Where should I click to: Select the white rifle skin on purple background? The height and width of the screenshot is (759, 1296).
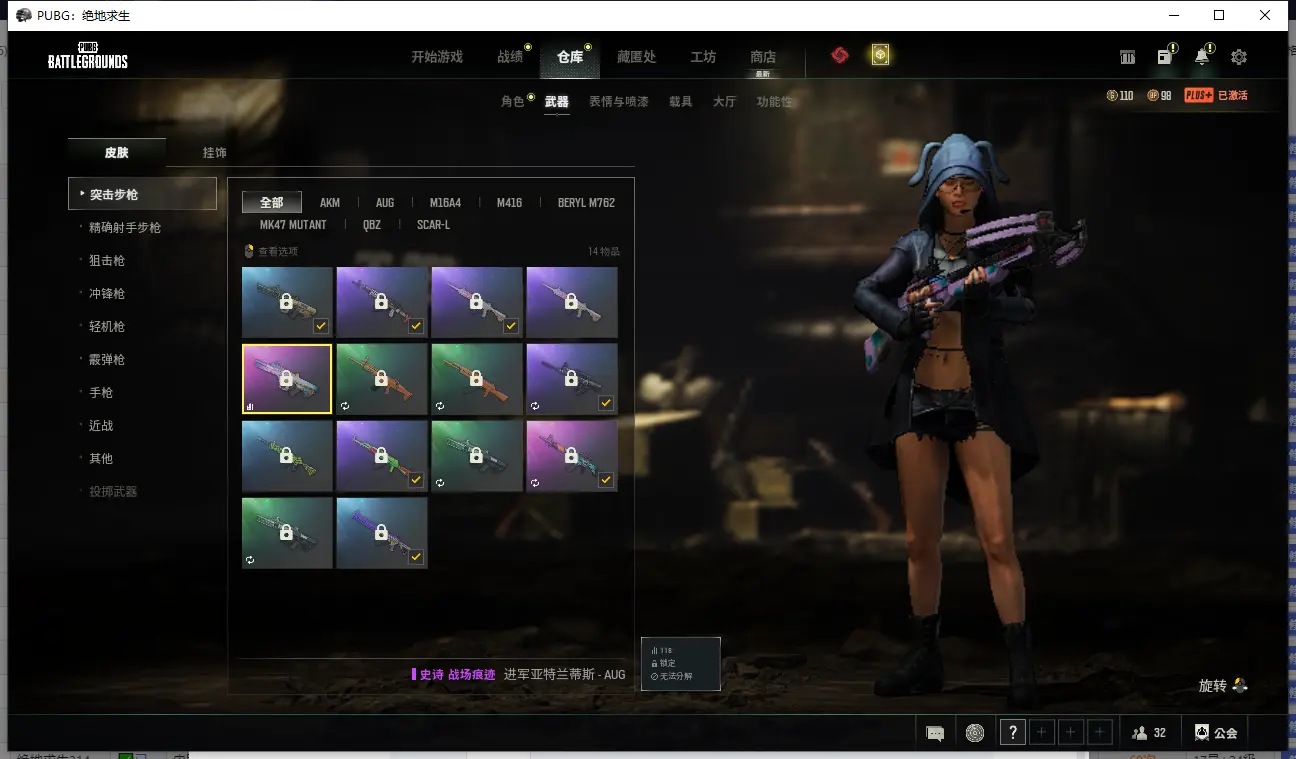pyautogui.click(x=572, y=302)
